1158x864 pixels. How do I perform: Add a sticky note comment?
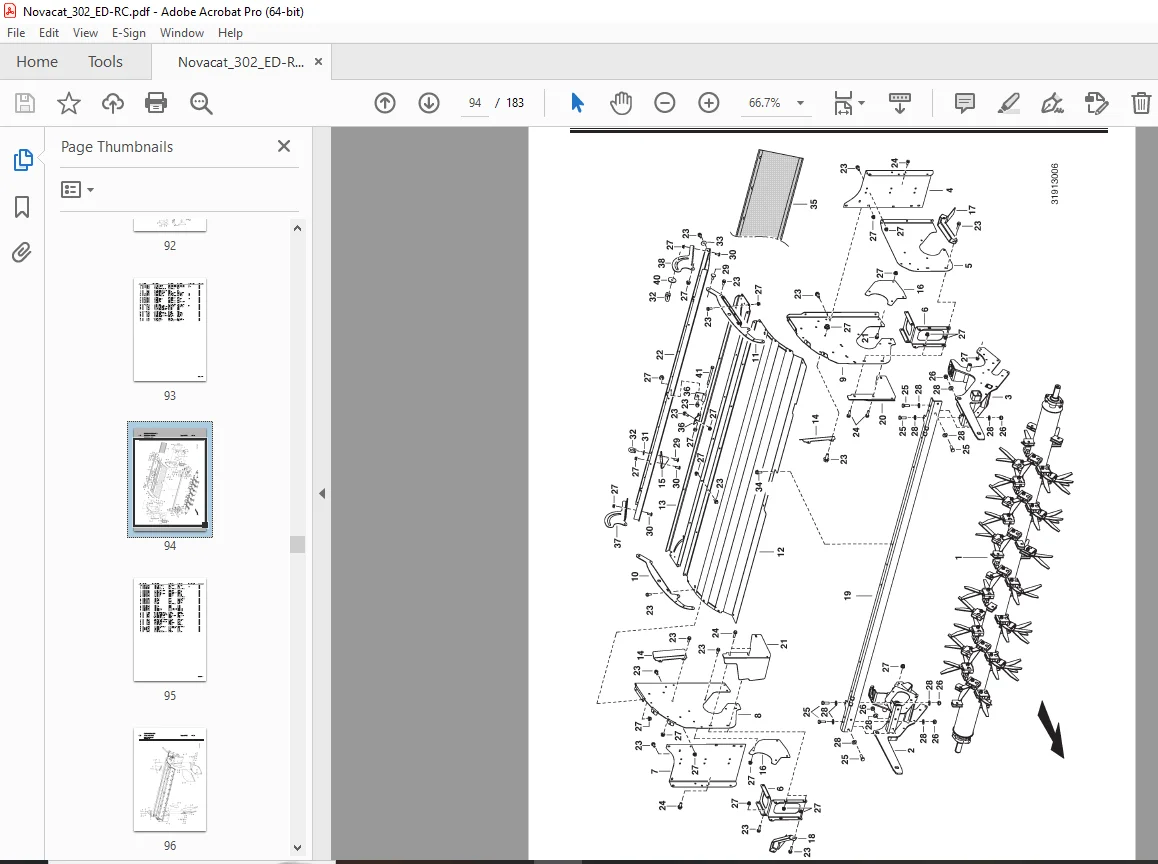(965, 103)
